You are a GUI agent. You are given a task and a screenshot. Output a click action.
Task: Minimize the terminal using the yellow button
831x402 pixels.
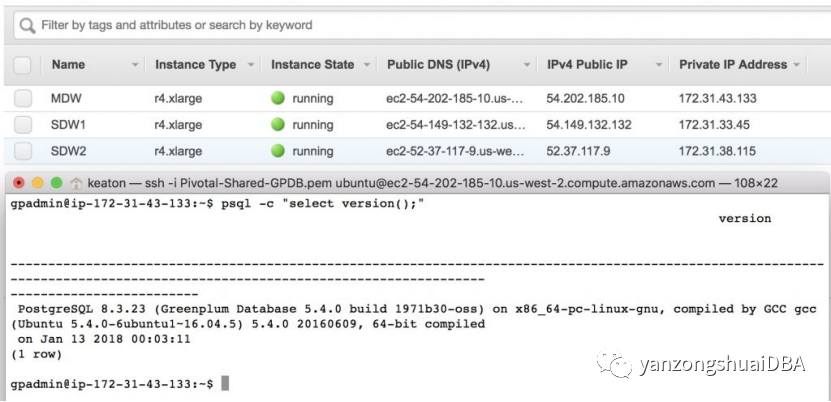(36, 183)
